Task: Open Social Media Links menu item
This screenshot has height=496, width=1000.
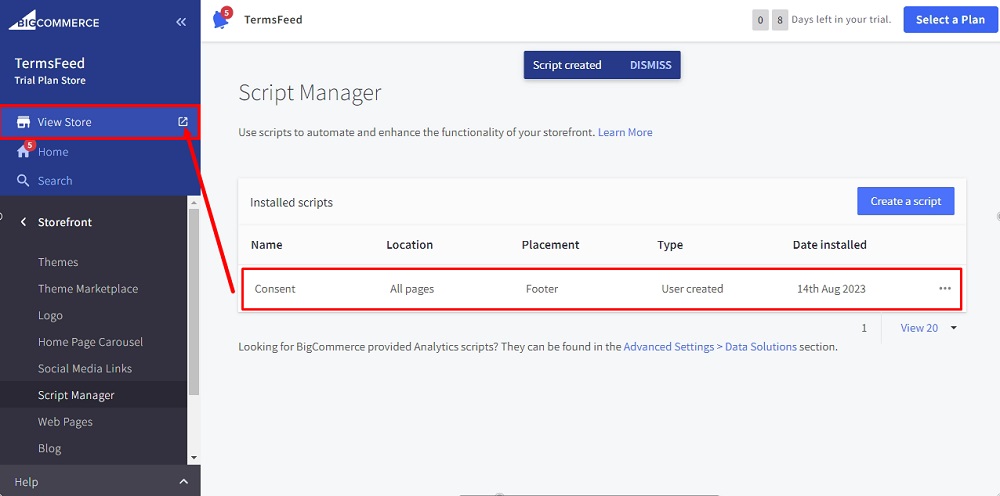Action: pyautogui.click(x=85, y=368)
